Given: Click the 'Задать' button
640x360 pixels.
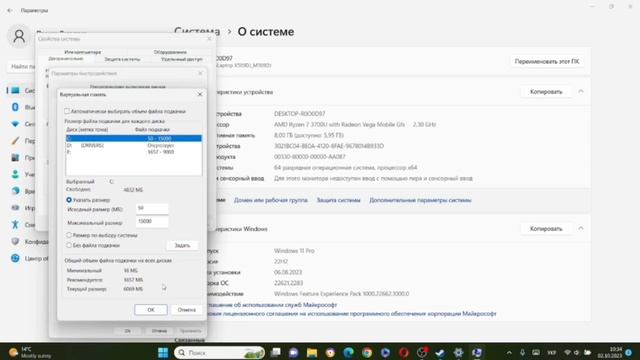Looking at the screenshot, I should (182, 245).
